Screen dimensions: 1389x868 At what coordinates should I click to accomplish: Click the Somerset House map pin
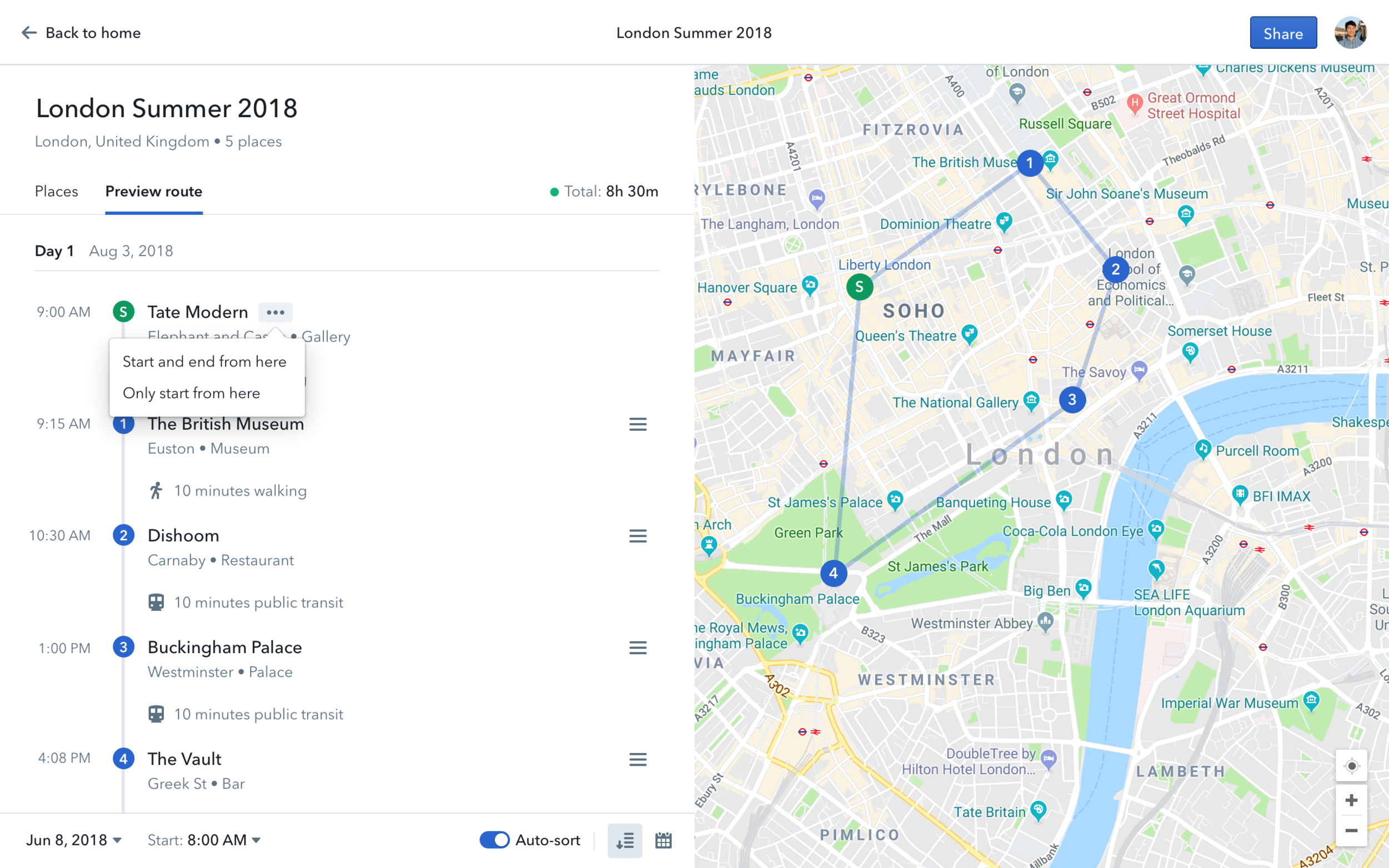[1190, 353]
